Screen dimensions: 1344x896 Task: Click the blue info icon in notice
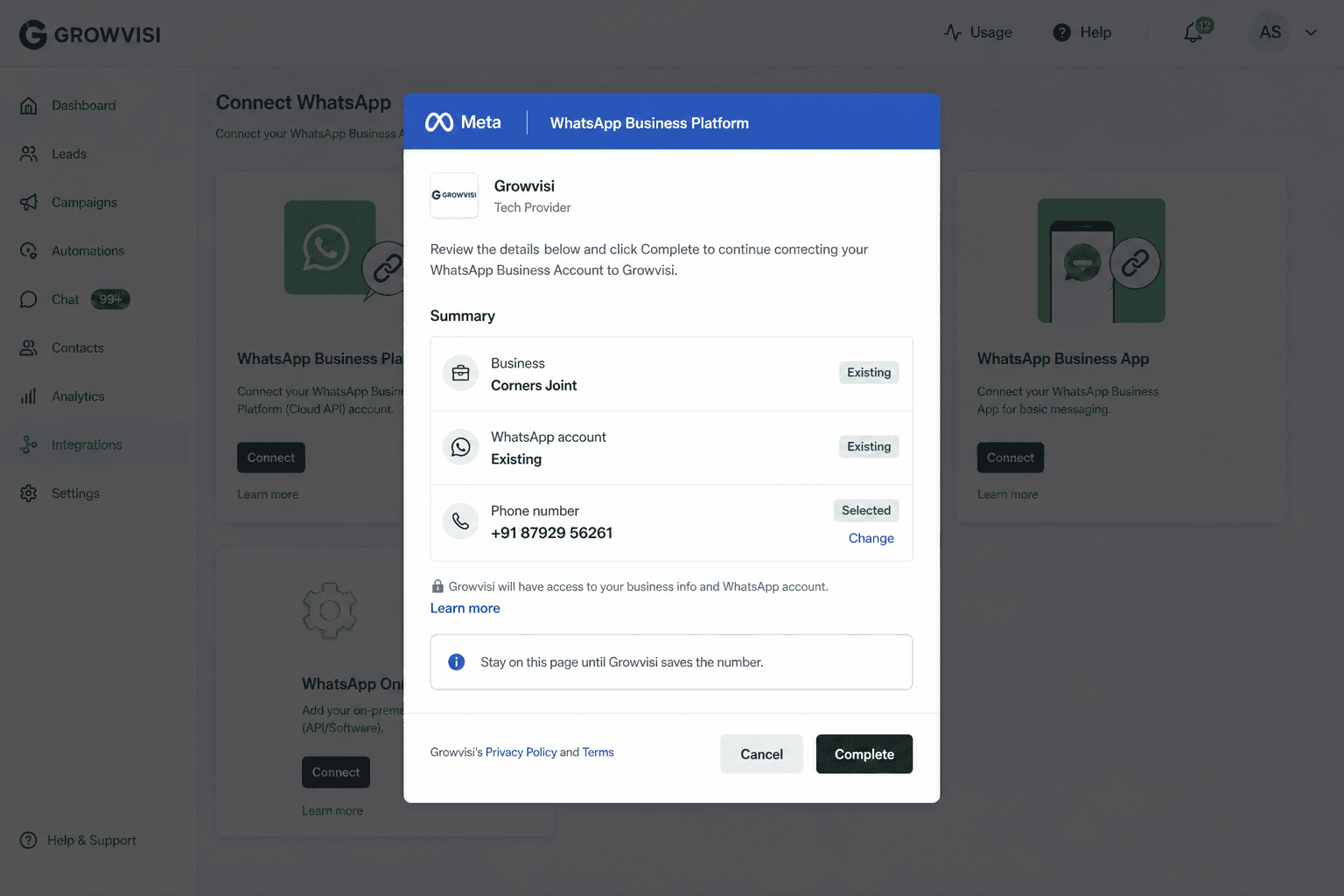(457, 662)
